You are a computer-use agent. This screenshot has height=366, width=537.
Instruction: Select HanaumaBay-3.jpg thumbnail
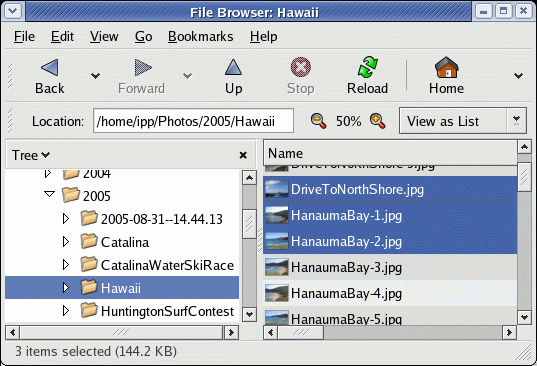pyautogui.click(x=277, y=267)
